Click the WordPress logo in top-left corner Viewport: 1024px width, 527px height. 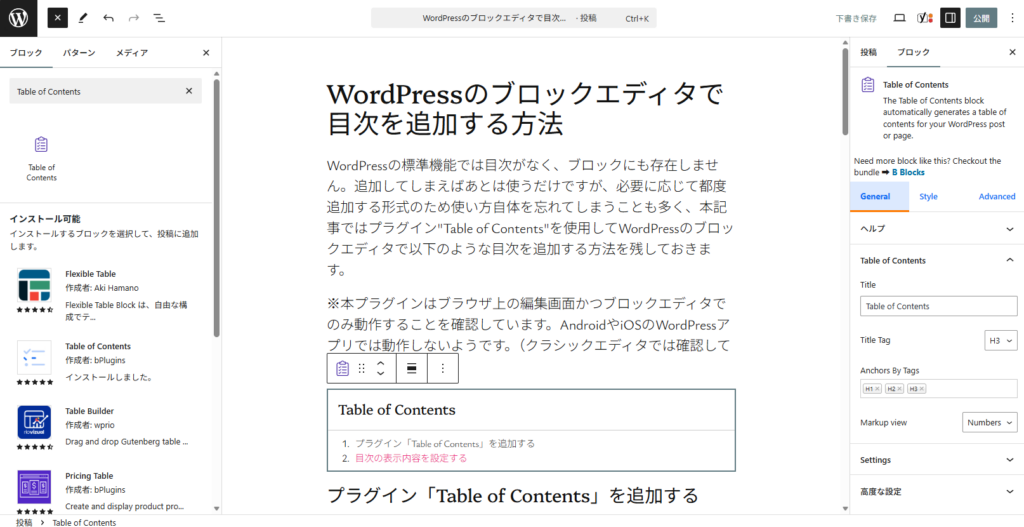click(x=19, y=18)
